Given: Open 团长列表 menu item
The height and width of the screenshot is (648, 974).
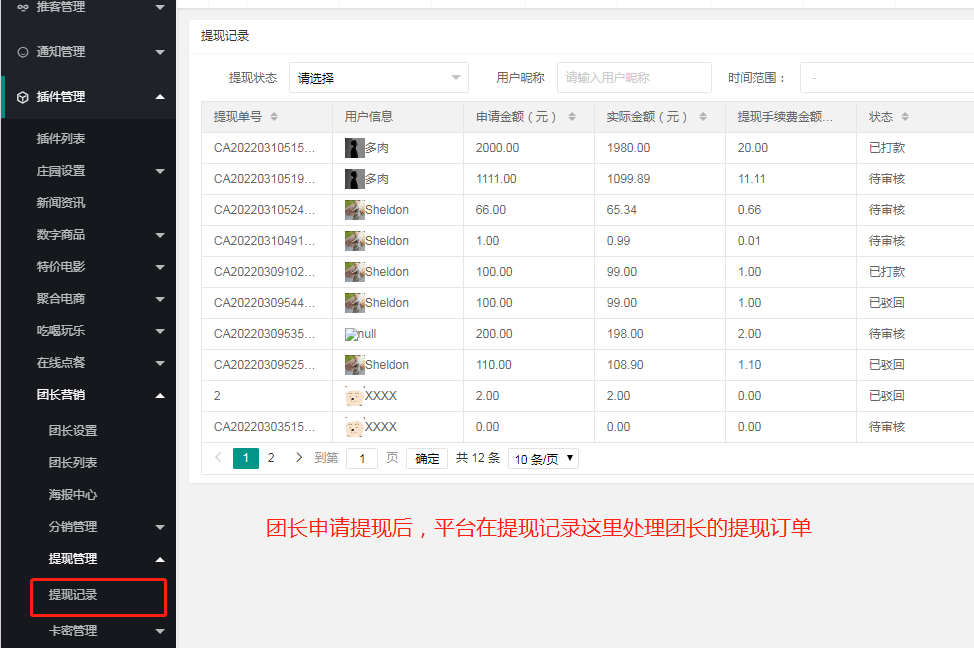Looking at the screenshot, I should point(73,463).
